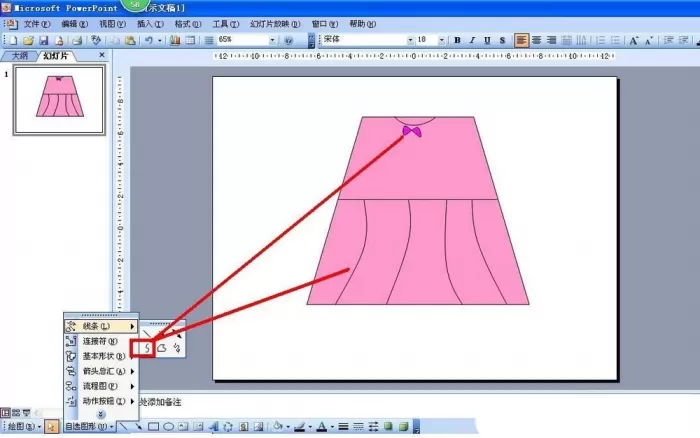Select the Curve tool in lines submenu

[x=147, y=348]
